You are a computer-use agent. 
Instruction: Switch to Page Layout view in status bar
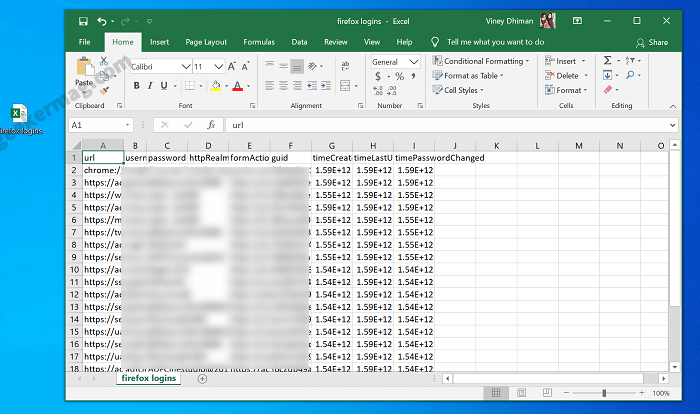(x=521, y=393)
